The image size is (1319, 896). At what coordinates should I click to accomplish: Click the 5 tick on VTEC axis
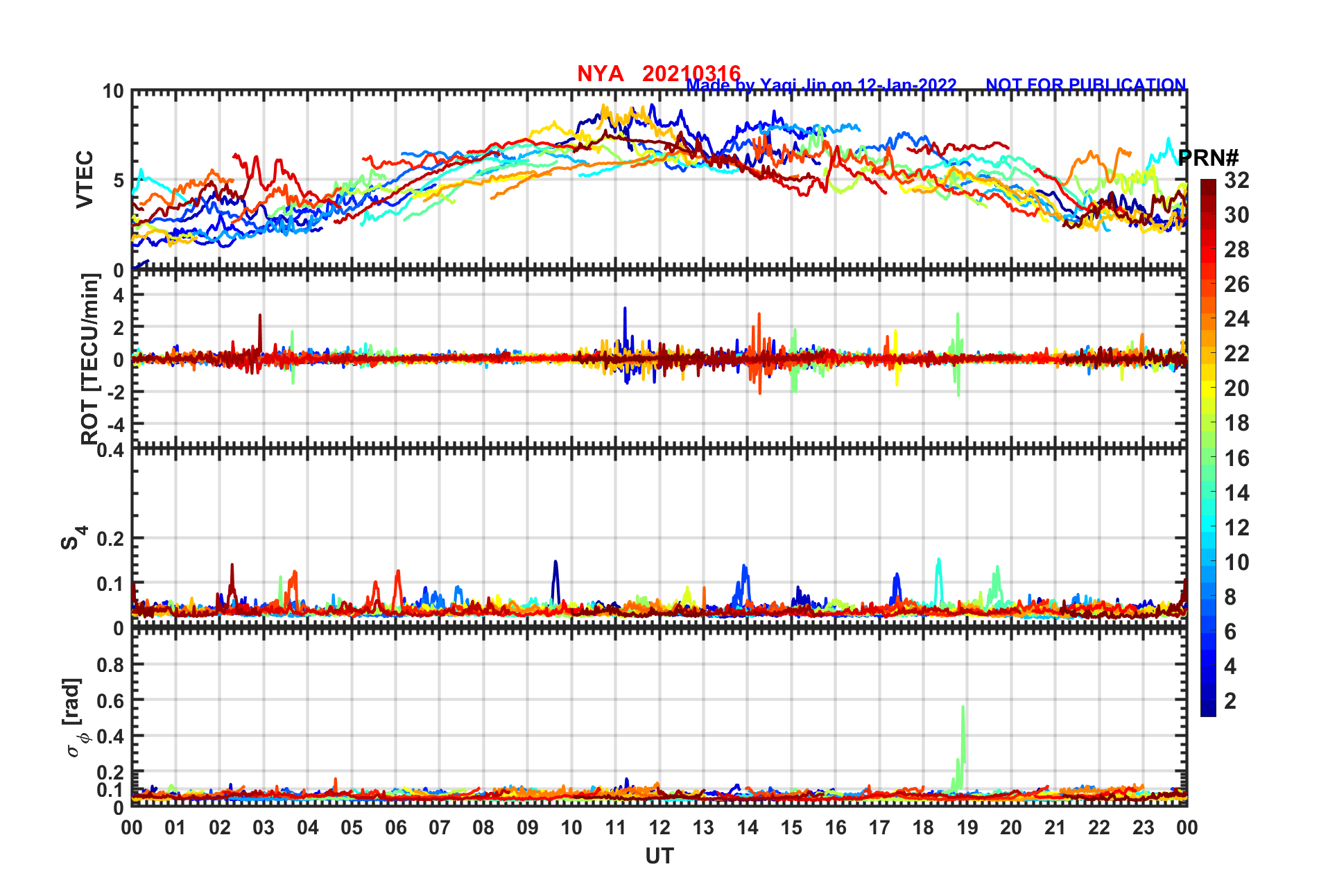119,181
